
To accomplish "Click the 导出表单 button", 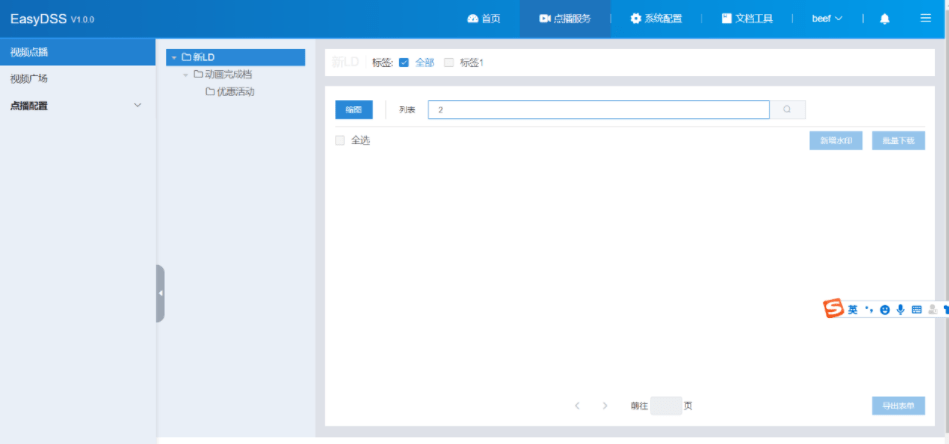I will coord(897,406).
